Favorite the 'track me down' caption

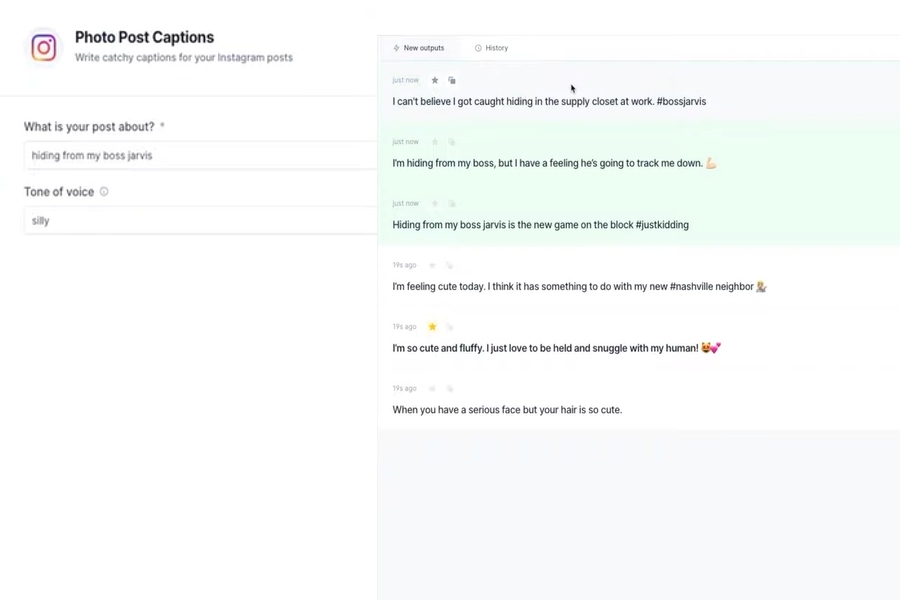coord(435,142)
